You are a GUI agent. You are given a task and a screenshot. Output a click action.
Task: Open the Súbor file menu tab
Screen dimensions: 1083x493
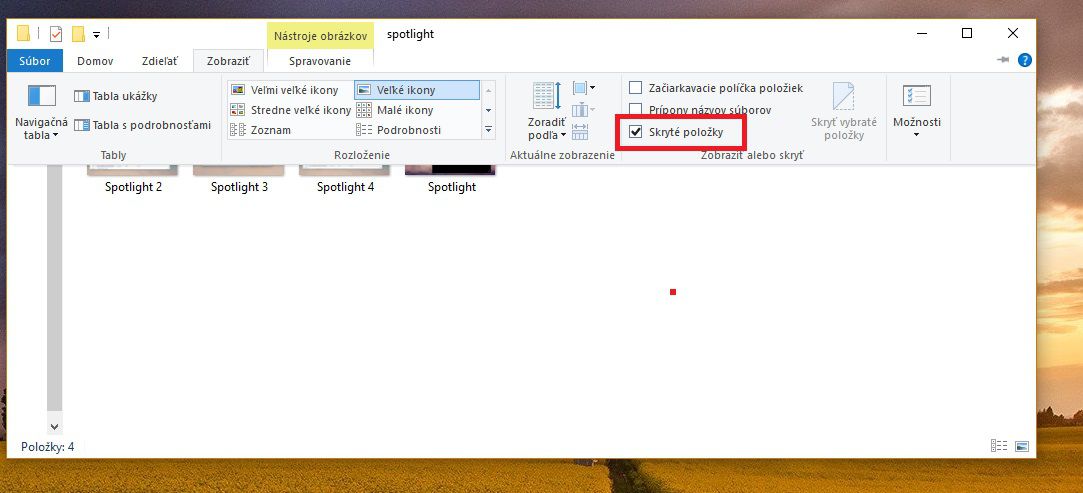(35, 61)
